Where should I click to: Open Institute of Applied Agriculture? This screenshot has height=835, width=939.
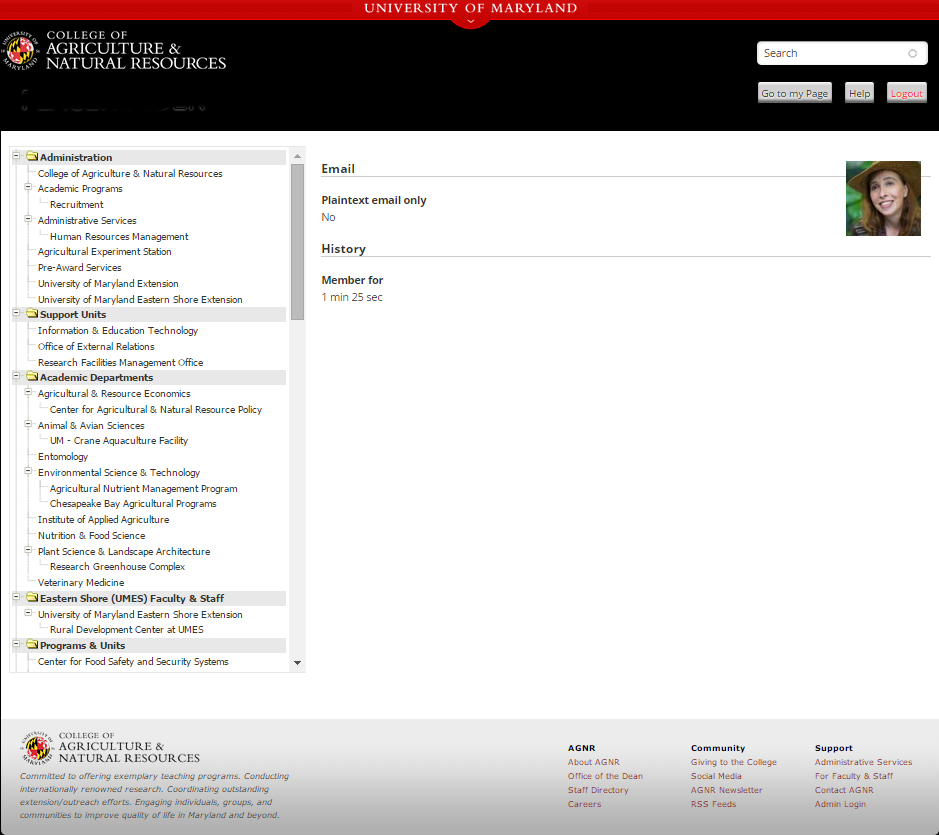[x=104, y=520]
